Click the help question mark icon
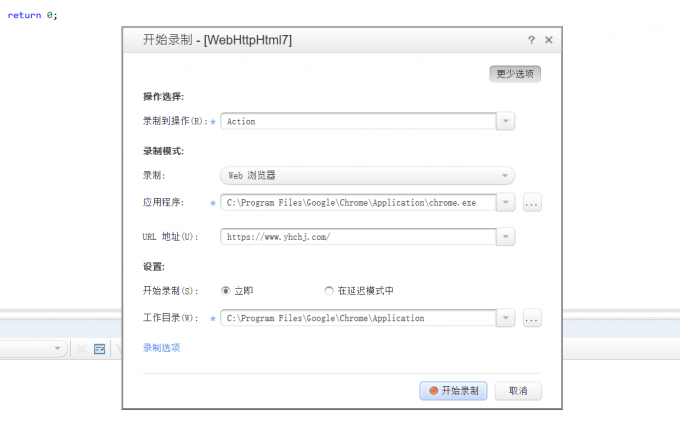The width and height of the screenshot is (680, 423). tap(531, 40)
